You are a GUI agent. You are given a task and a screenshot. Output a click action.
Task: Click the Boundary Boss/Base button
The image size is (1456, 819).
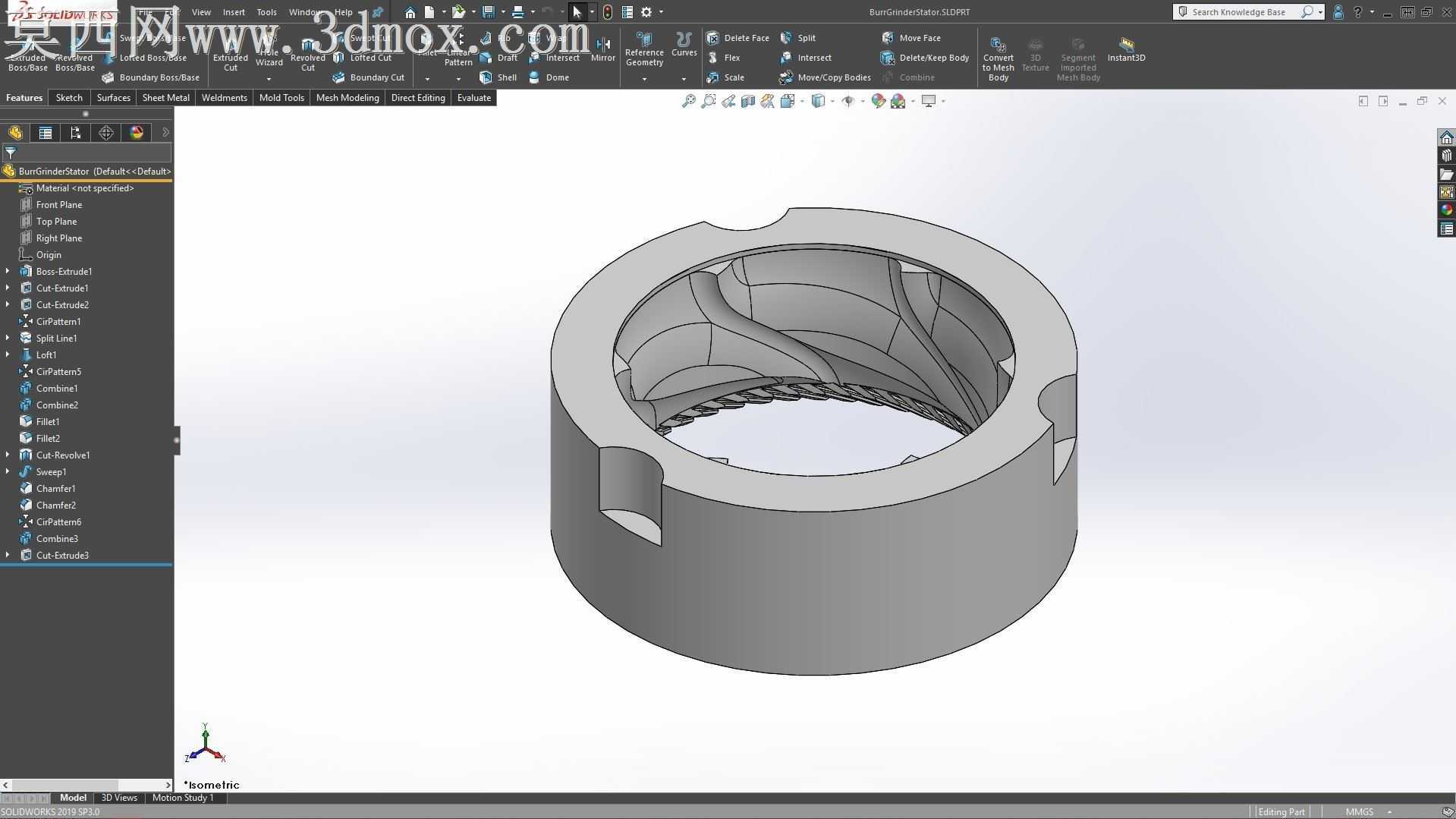(x=150, y=77)
